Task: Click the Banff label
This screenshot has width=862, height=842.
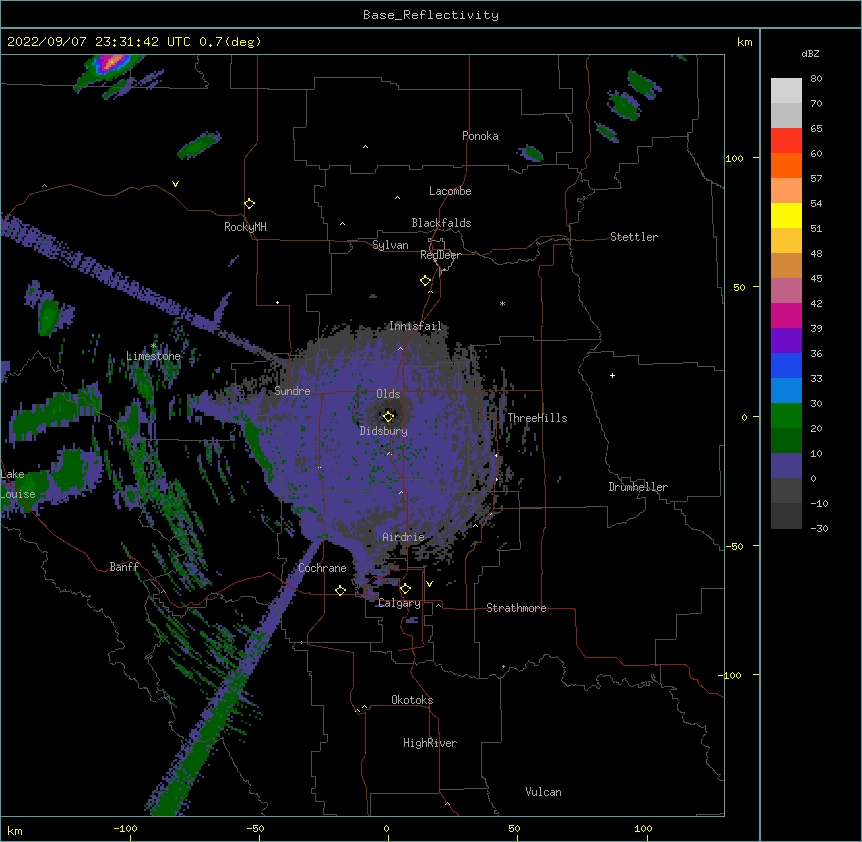Action: [x=124, y=567]
